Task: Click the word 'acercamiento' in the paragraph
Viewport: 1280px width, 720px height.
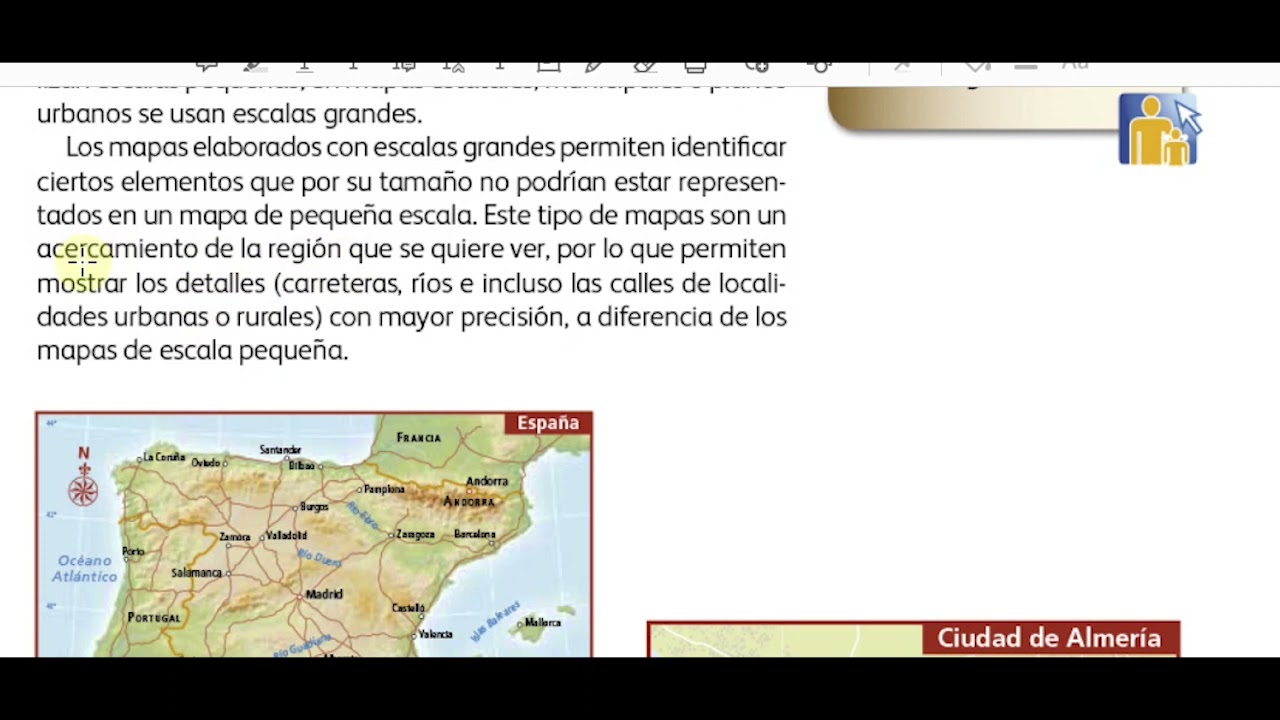Action: coord(117,249)
